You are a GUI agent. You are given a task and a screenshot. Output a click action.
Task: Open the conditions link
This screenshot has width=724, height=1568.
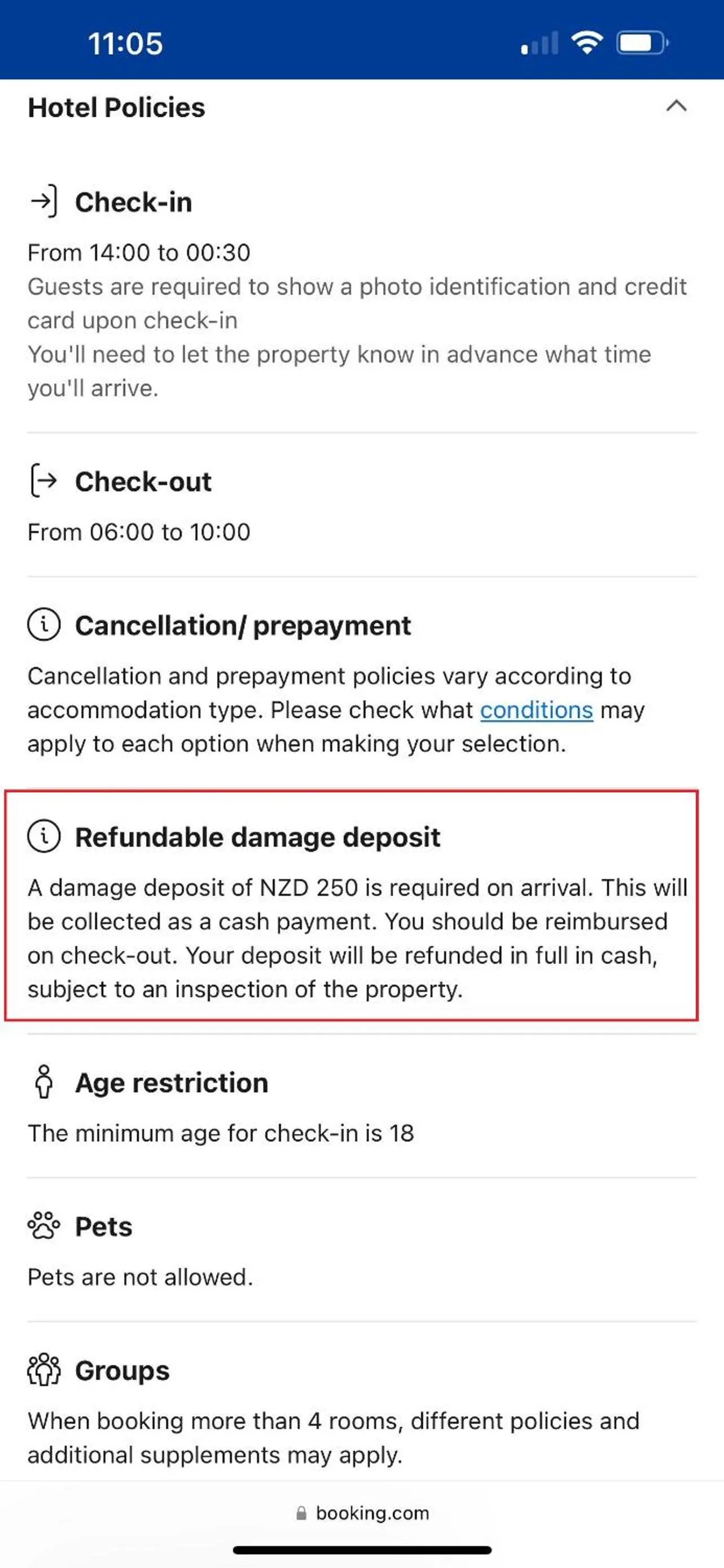pos(536,709)
